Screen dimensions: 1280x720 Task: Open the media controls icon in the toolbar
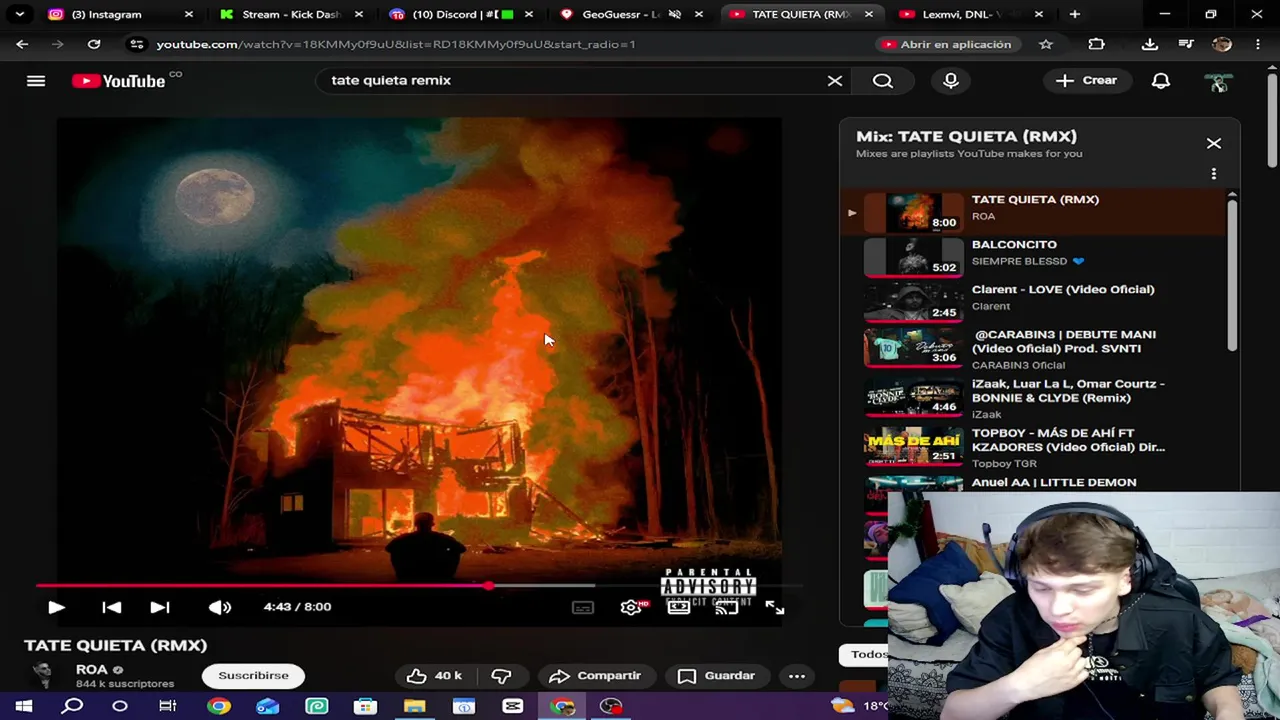click(1186, 44)
